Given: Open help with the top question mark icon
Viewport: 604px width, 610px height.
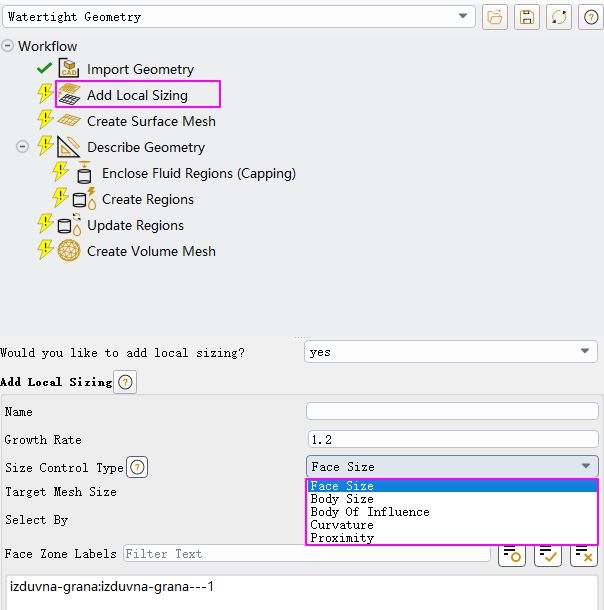Looking at the screenshot, I should [x=590, y=17].
